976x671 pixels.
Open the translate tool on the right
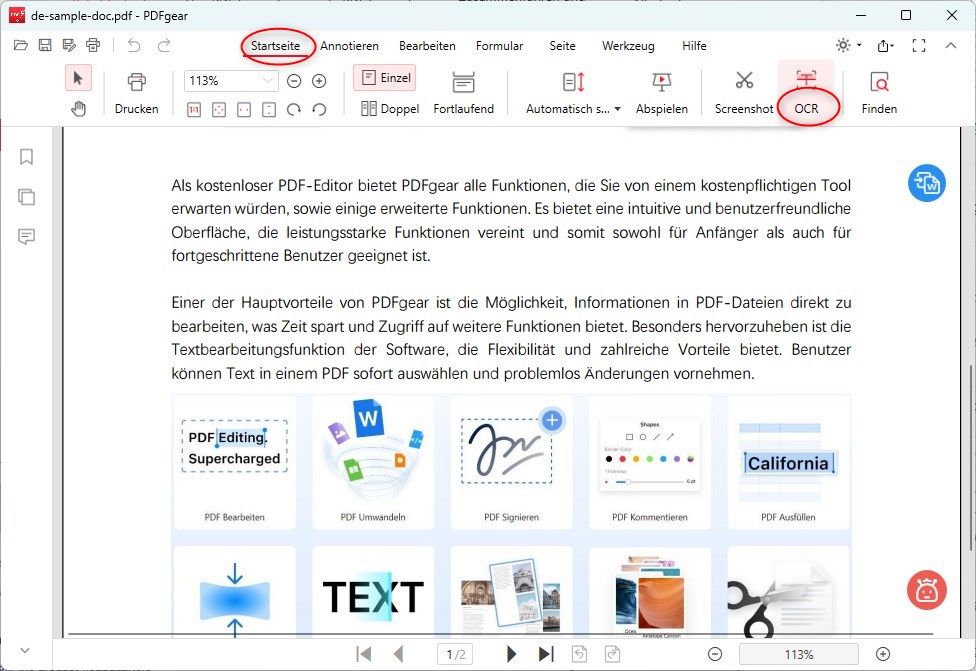926,184
